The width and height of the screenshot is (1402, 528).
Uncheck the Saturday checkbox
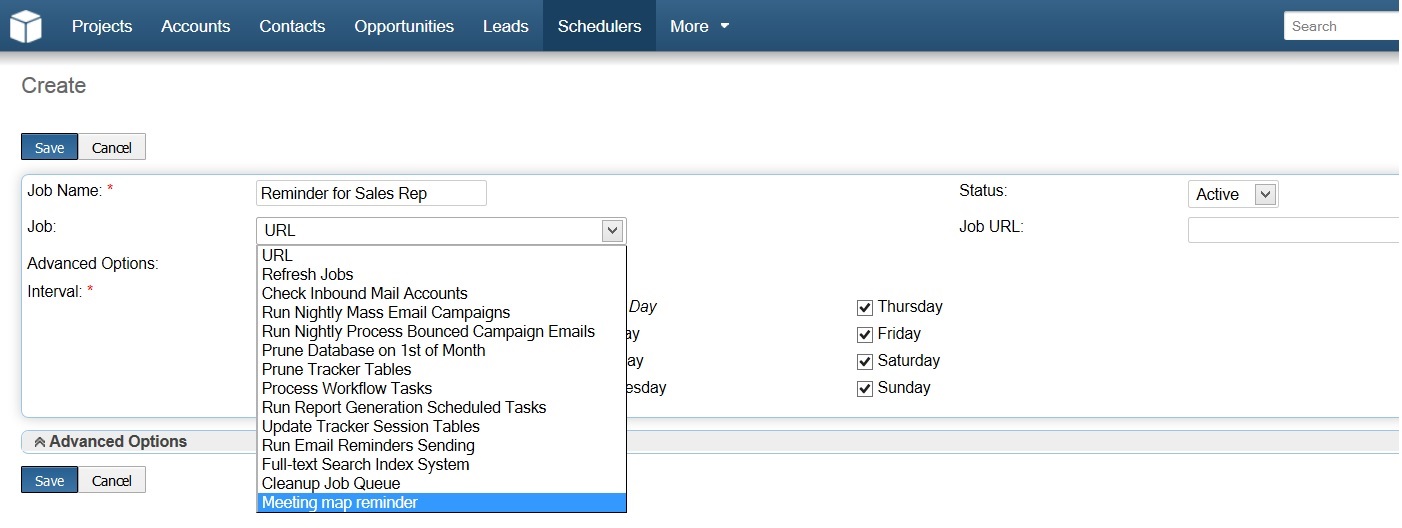[865, 362]
